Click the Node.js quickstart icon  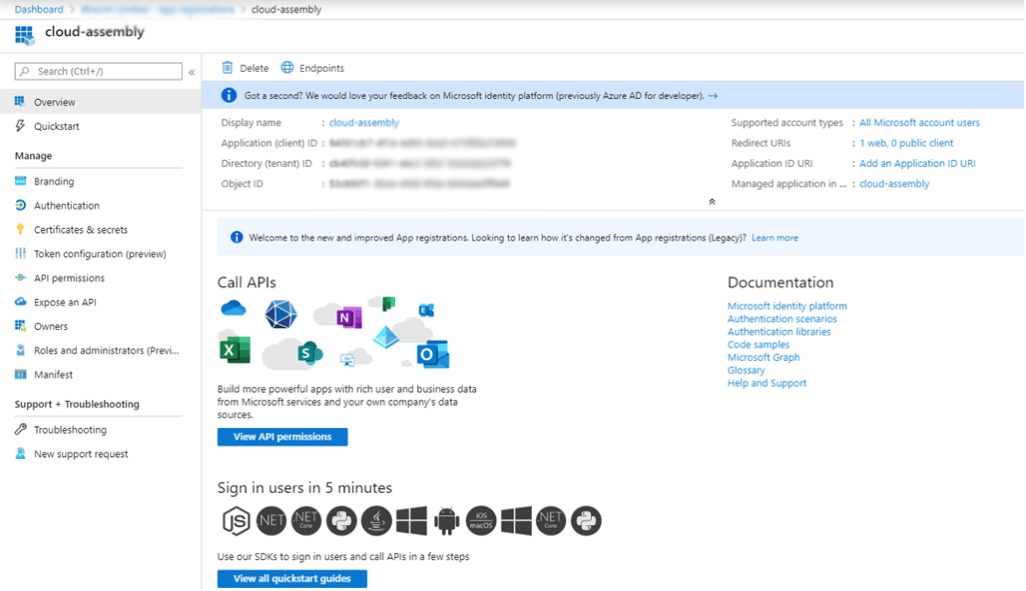[x=236, y=521]
